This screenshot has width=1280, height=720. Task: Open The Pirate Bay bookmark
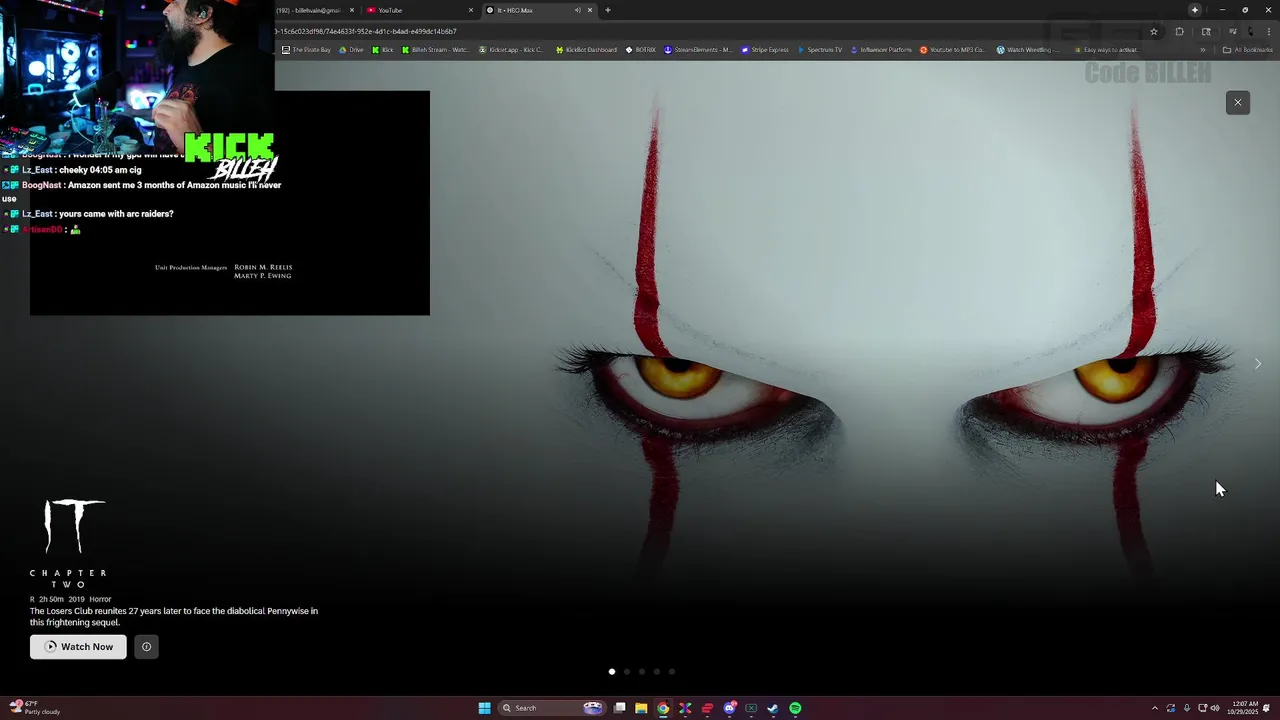click(306, 50)
